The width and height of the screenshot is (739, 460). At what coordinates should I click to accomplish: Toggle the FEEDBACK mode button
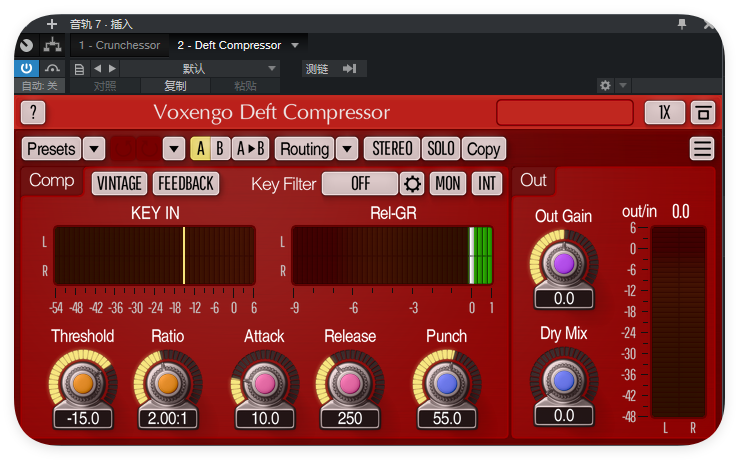(x=186, y=183)
